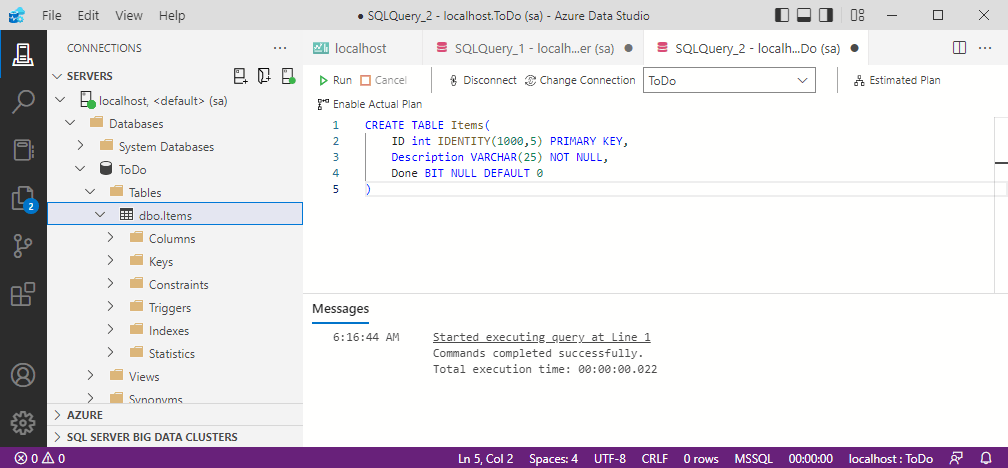Expand the System Databases folder
The image size is (1008, 468).
click(x=80, y=146)
